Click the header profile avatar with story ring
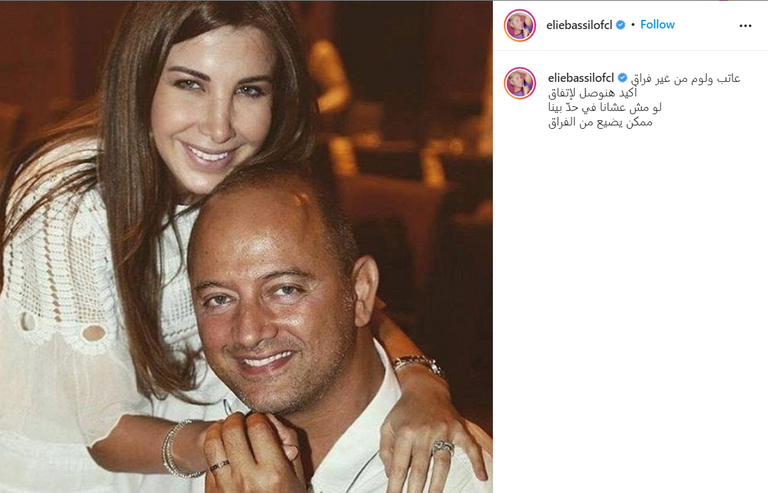Screen dimensions: 768x493 [520, 25]
